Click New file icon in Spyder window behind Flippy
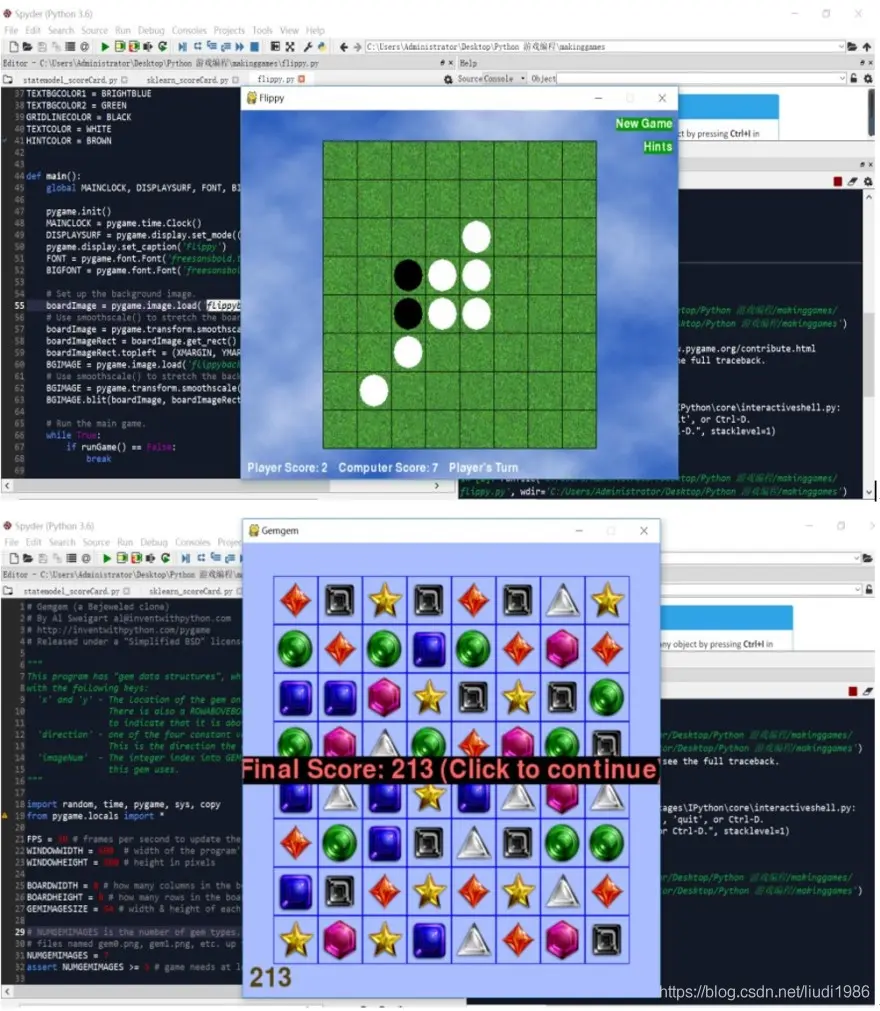Image resolution: width=880 pixels, height=1011 pixels. pos(14,46)
